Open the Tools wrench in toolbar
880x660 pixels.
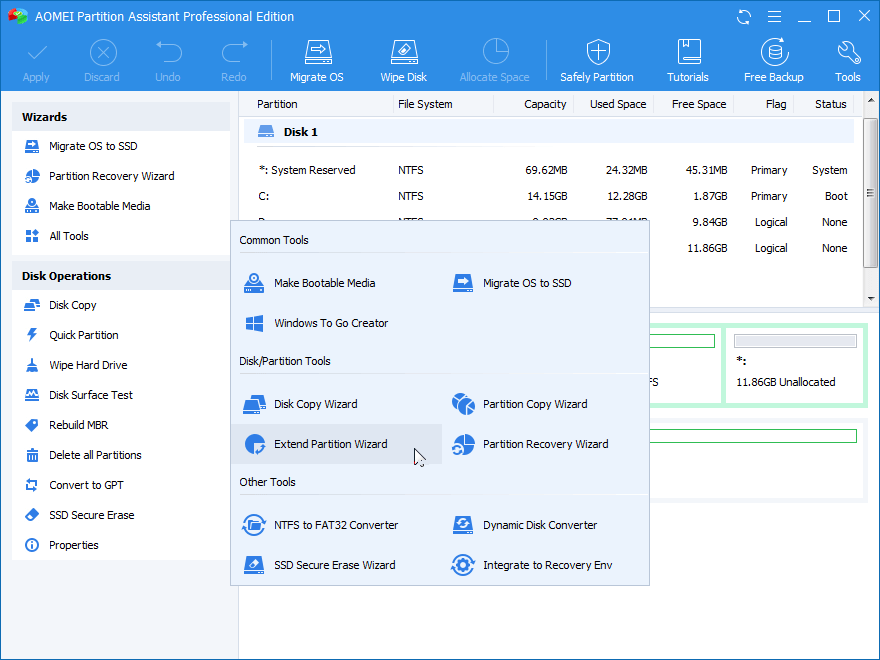[847, 61]
